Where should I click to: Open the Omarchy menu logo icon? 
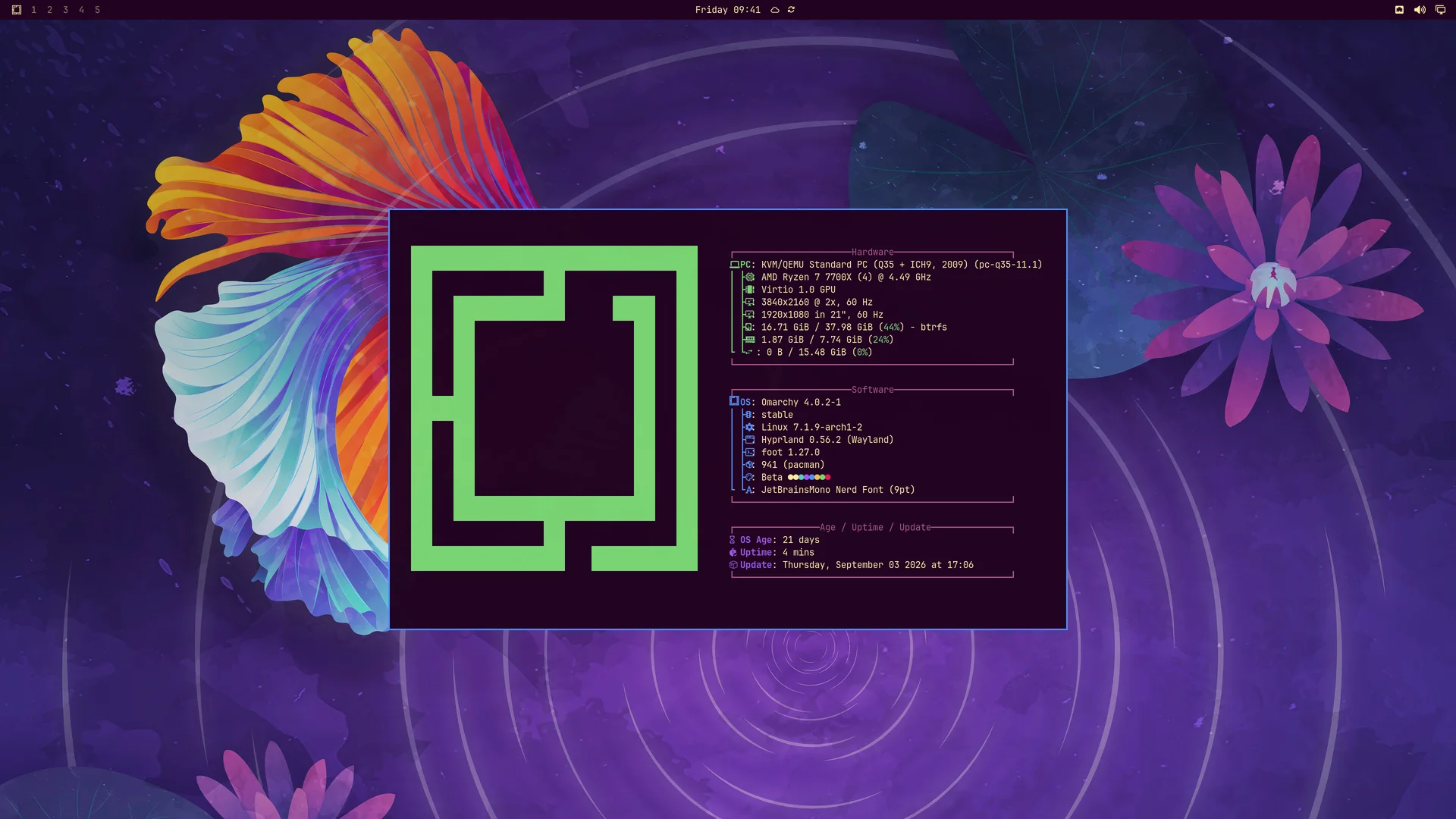tap(17, 10)
